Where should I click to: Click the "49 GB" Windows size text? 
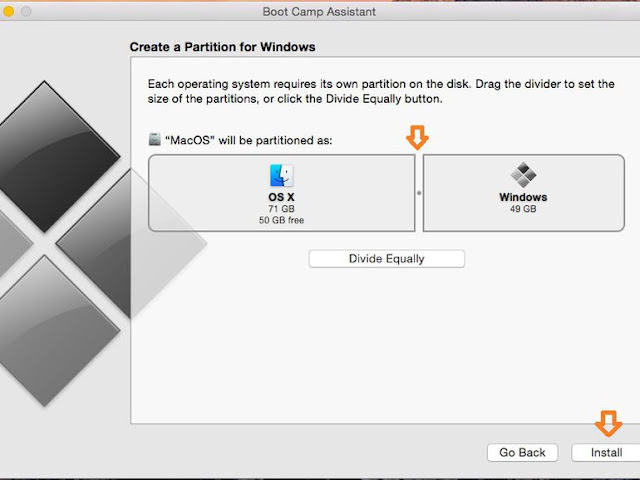pyautogui.click(x=523, y=209)
